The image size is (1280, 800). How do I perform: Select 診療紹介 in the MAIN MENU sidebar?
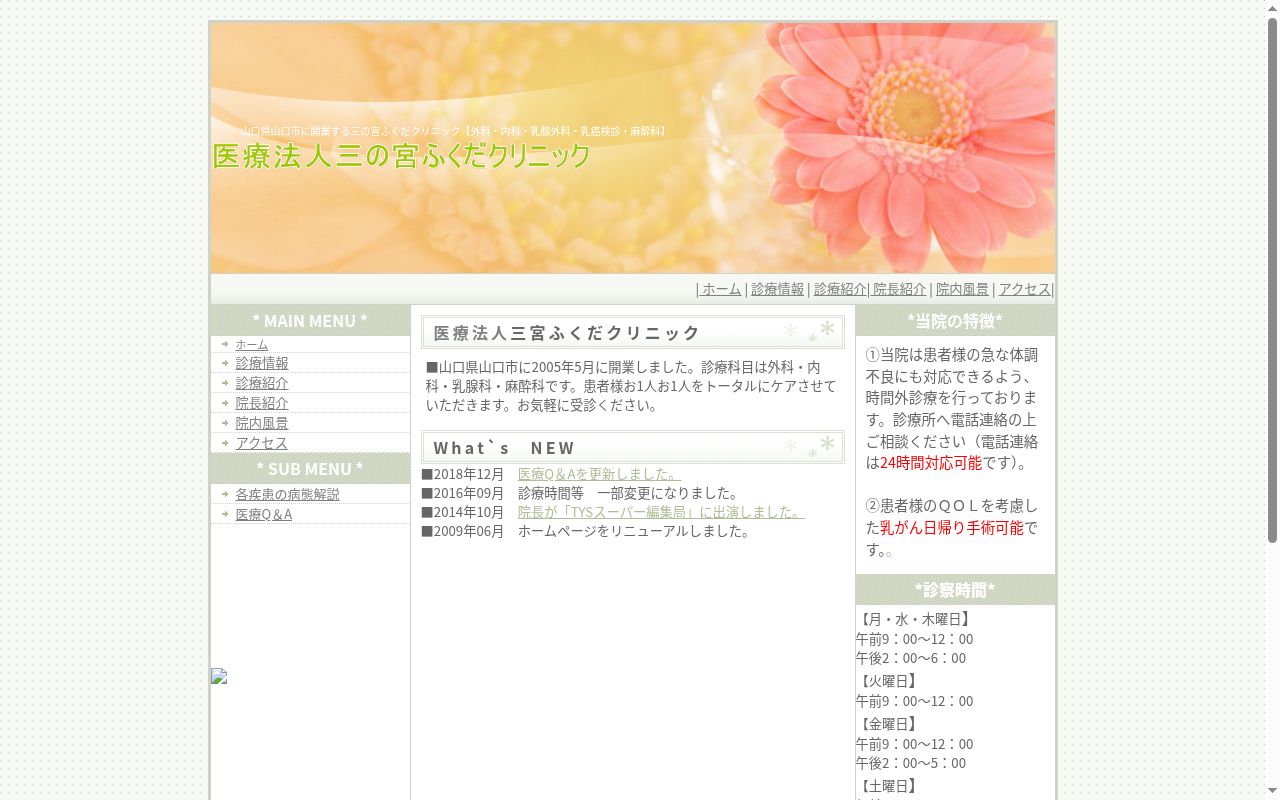262,383
